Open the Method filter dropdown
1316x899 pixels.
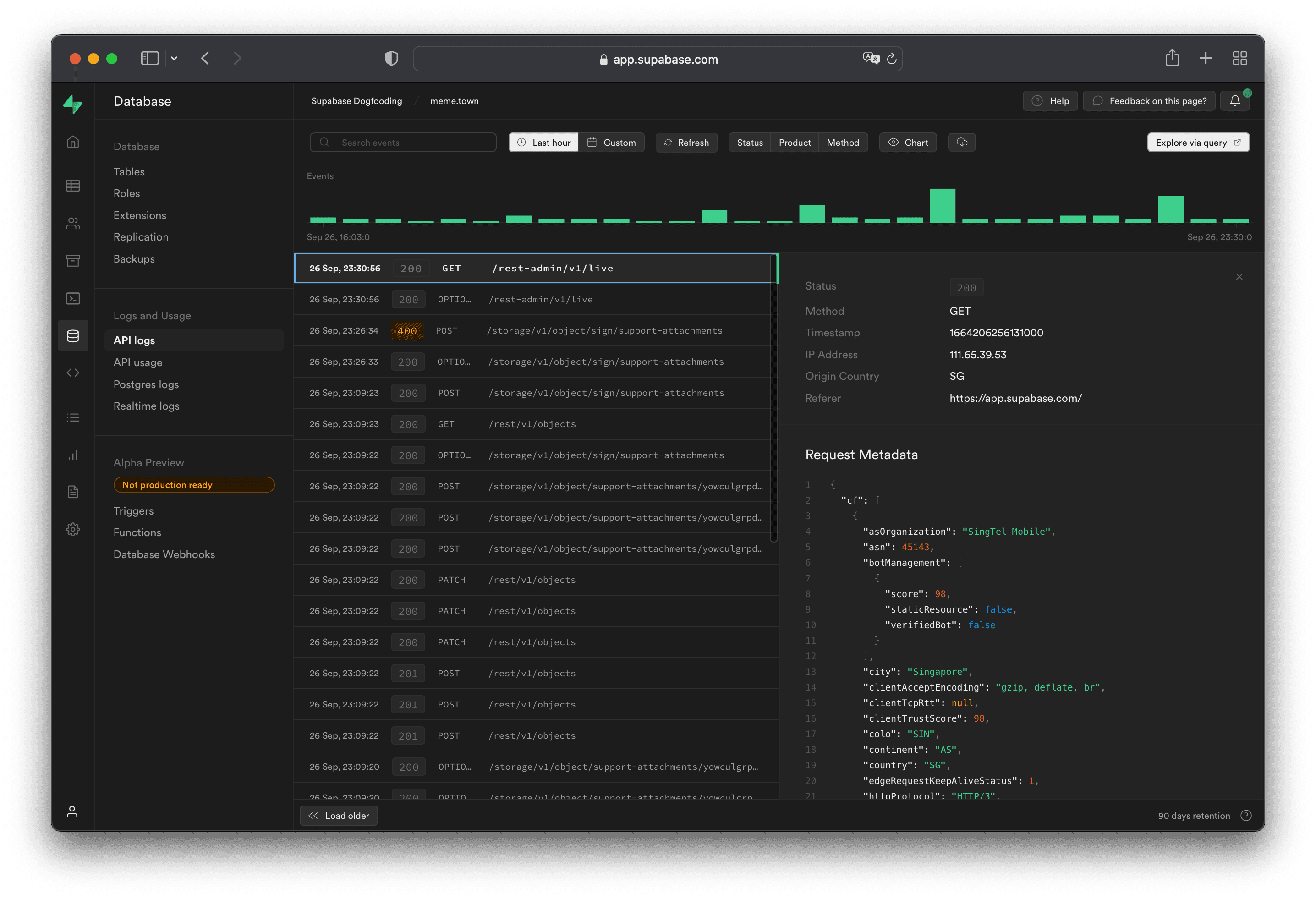(x=843, y=143)
